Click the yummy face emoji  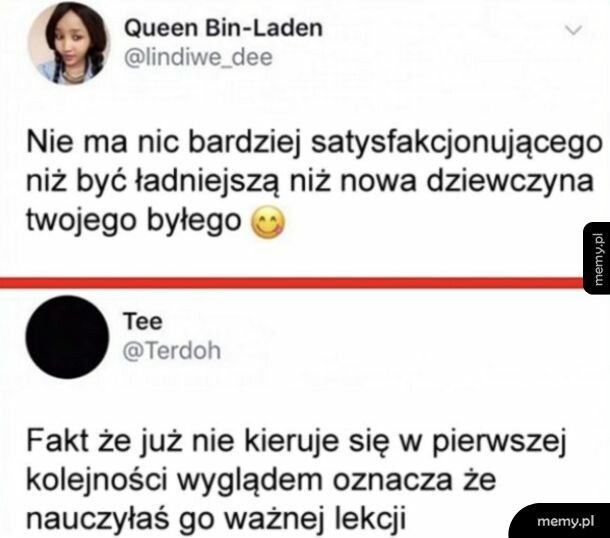tap(268, 222)
